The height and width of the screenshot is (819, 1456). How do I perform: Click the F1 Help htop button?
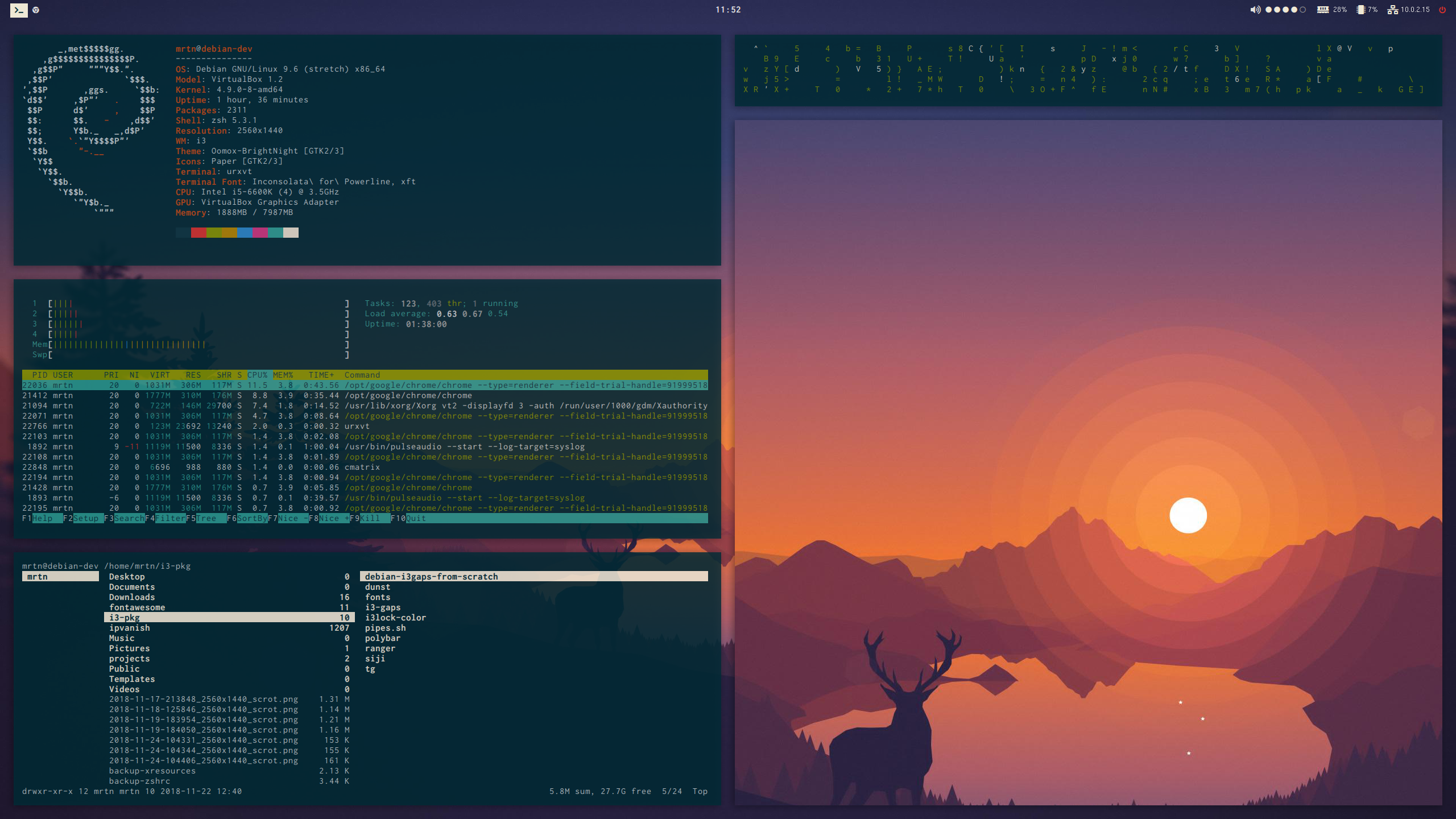coord(43,518)
